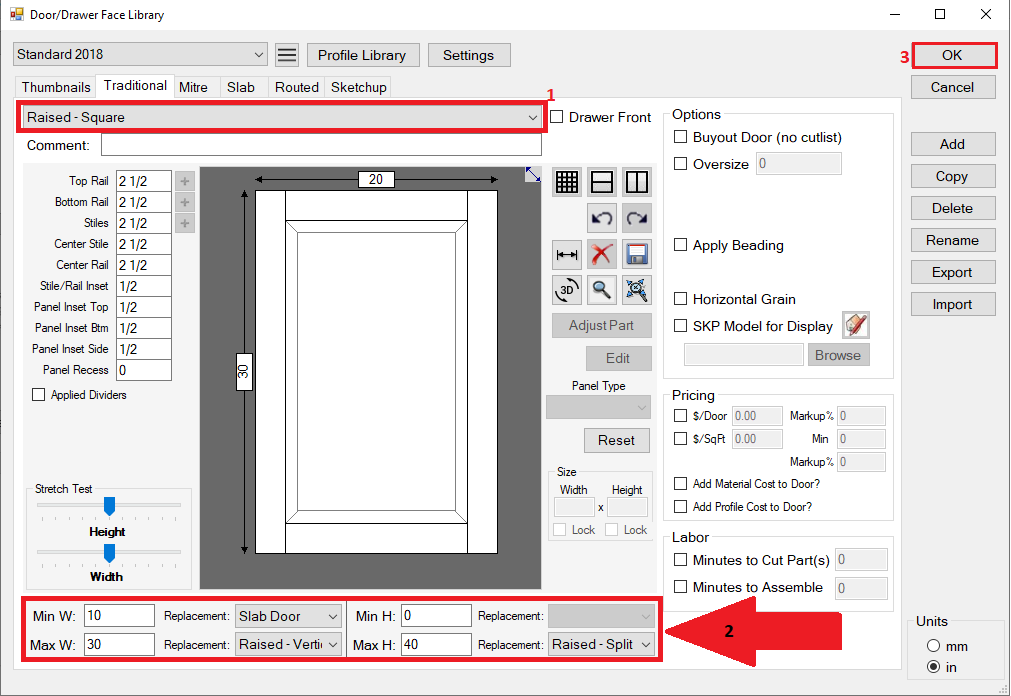Click the Height stretch test slider
The width and height of the screenshot is (1011, 696).
(x=109, y=506)
